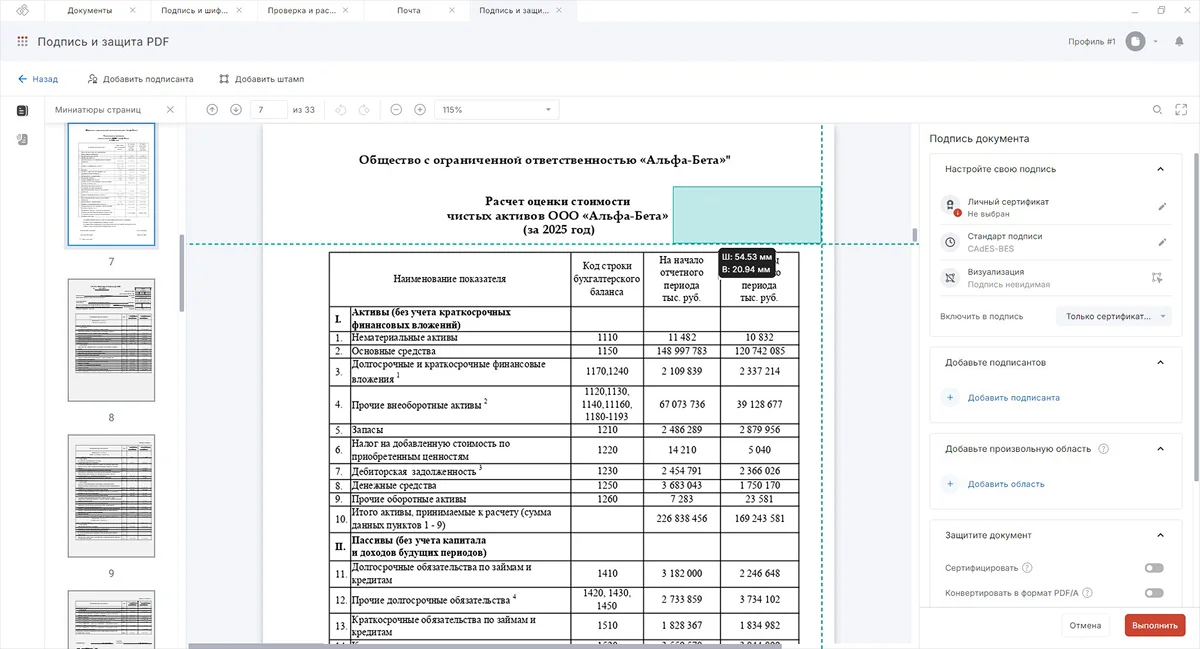This screenshot has height=649, width=1200.
Task: Enter fullscreen view mode
Action: [1181, 109]
